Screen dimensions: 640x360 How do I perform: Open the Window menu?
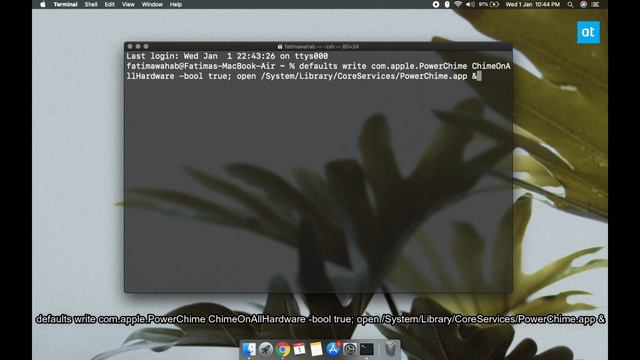click(x=152, y=4)
